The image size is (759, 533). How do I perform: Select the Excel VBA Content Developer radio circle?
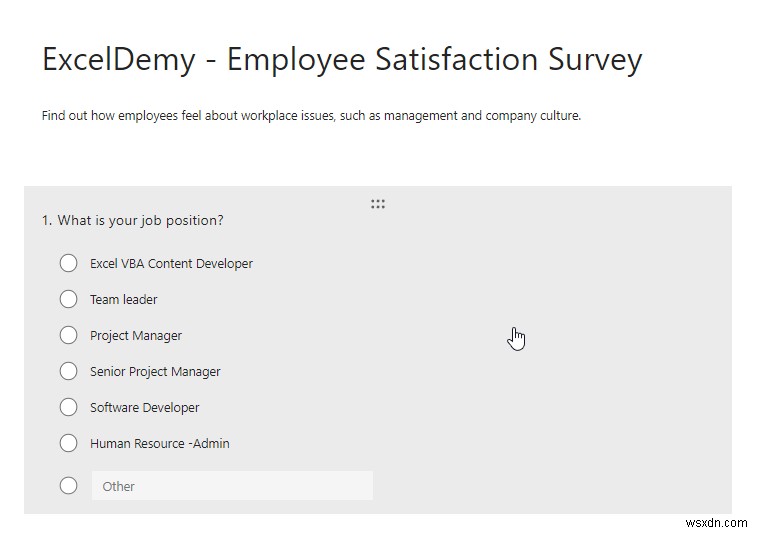click(x=68, y=263)
